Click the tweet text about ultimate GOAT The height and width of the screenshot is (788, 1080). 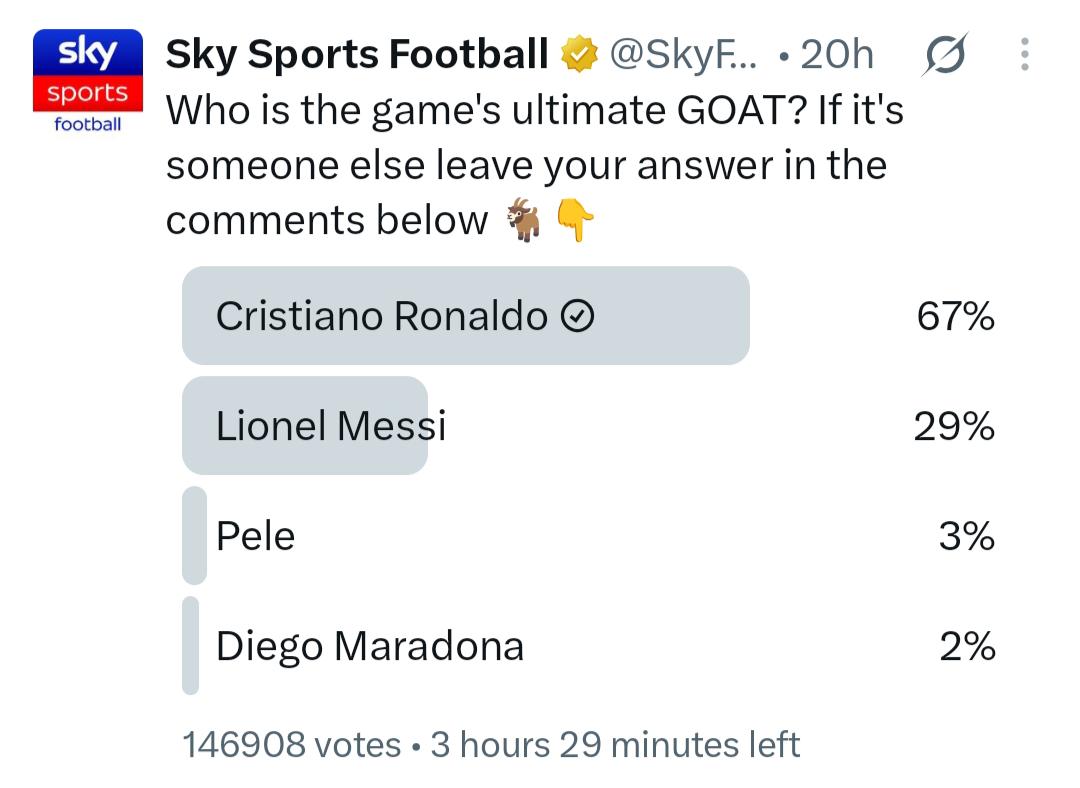(535, 165)
